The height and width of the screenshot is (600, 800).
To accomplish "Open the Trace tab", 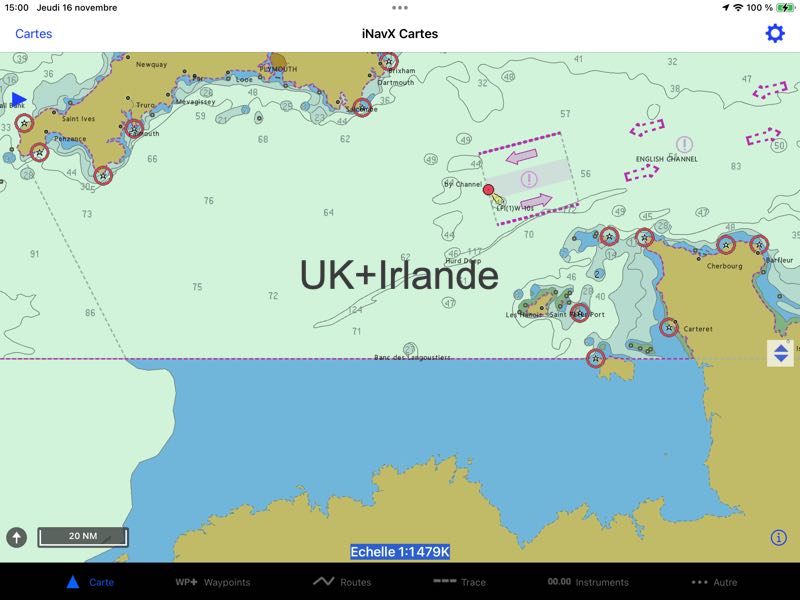I will pos(459,582).
